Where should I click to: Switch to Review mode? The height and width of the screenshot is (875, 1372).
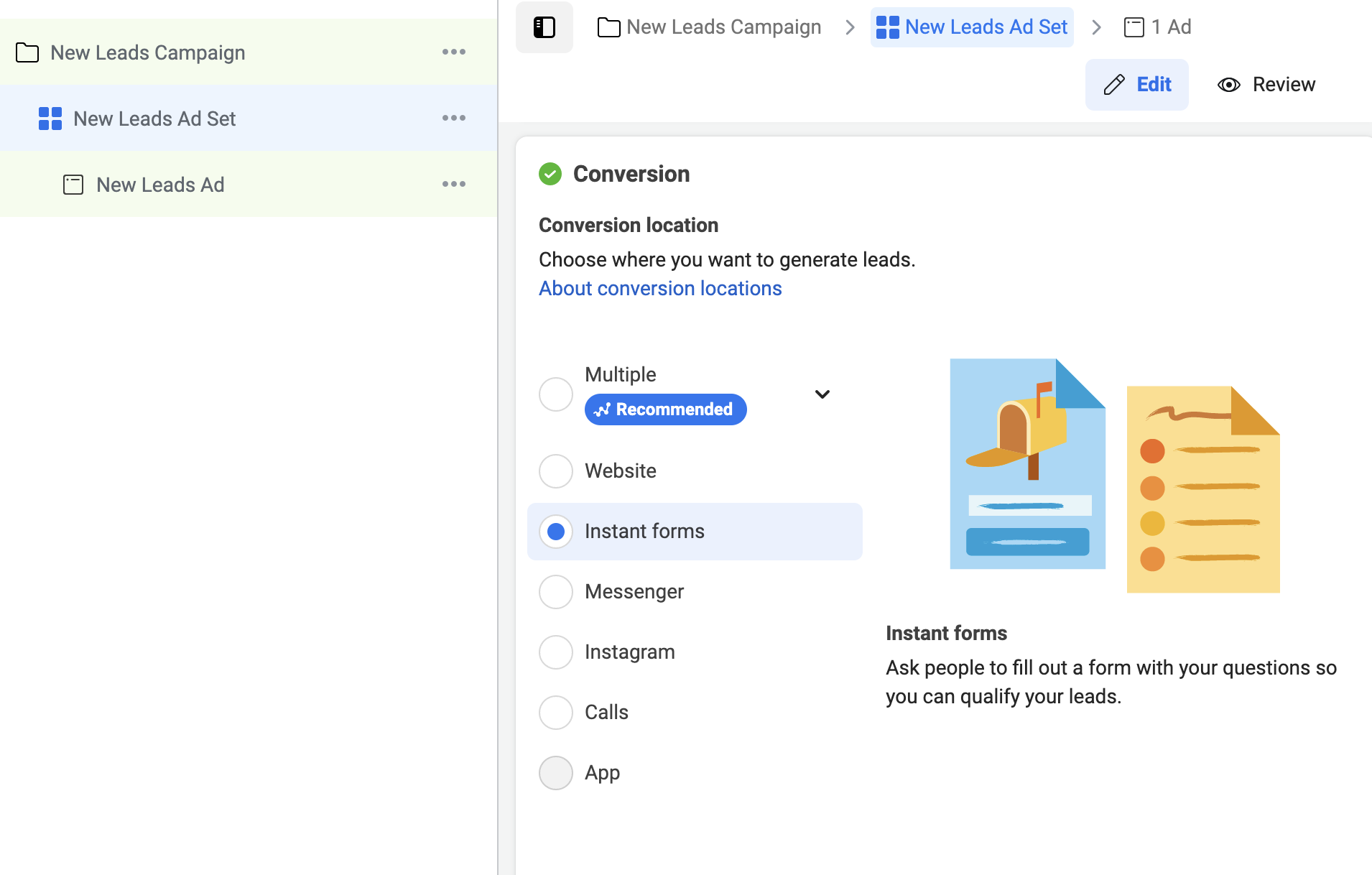1266,85
